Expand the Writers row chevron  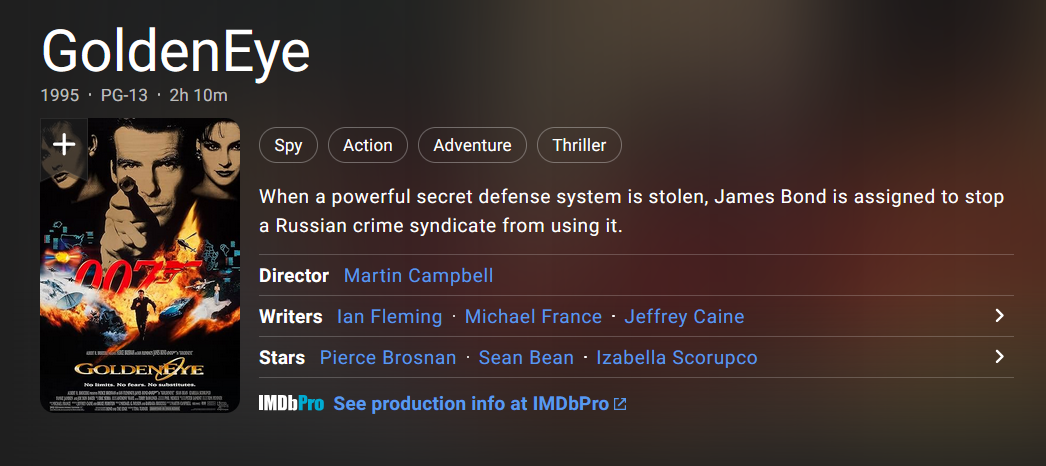998,316
